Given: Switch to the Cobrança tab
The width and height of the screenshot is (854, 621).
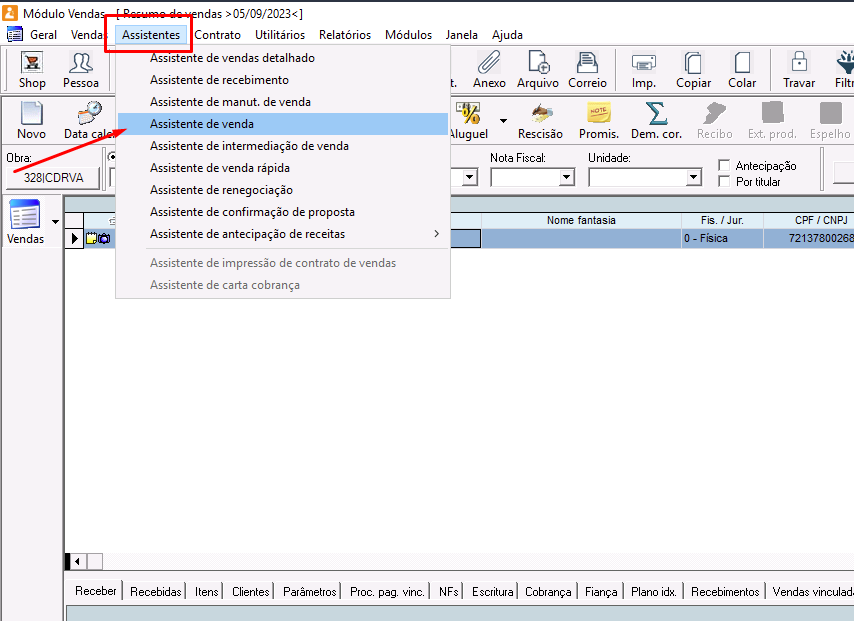Looking at the screenshot, I should point(548,592).
